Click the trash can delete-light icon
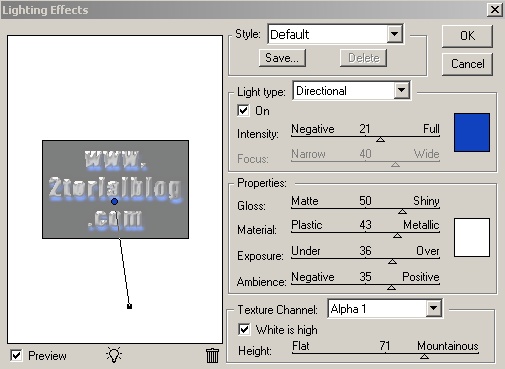 (212, 355)
